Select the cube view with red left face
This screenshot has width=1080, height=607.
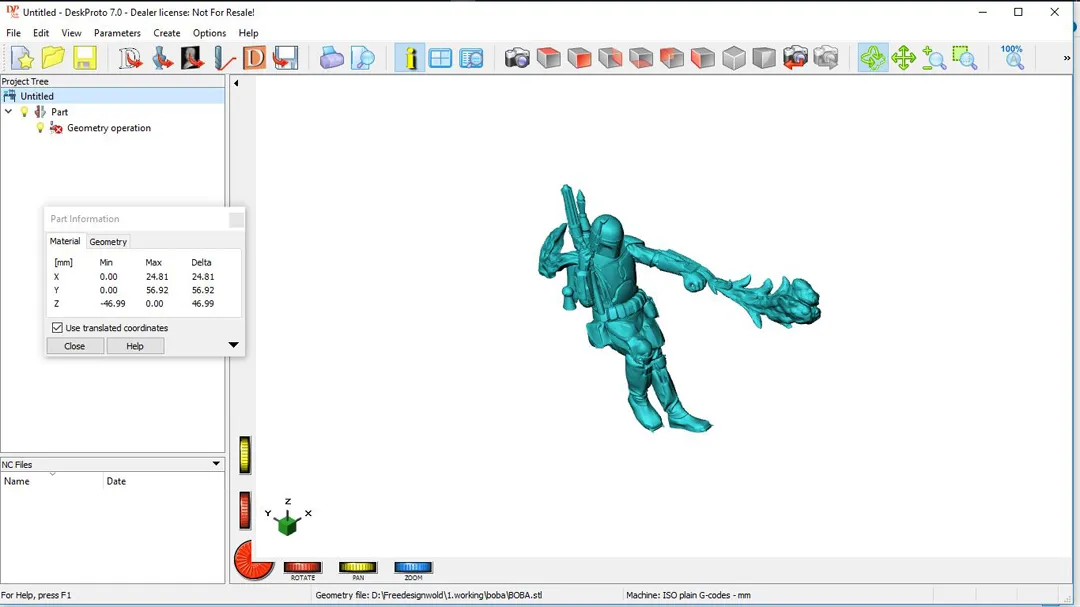(x=703, y=58)
